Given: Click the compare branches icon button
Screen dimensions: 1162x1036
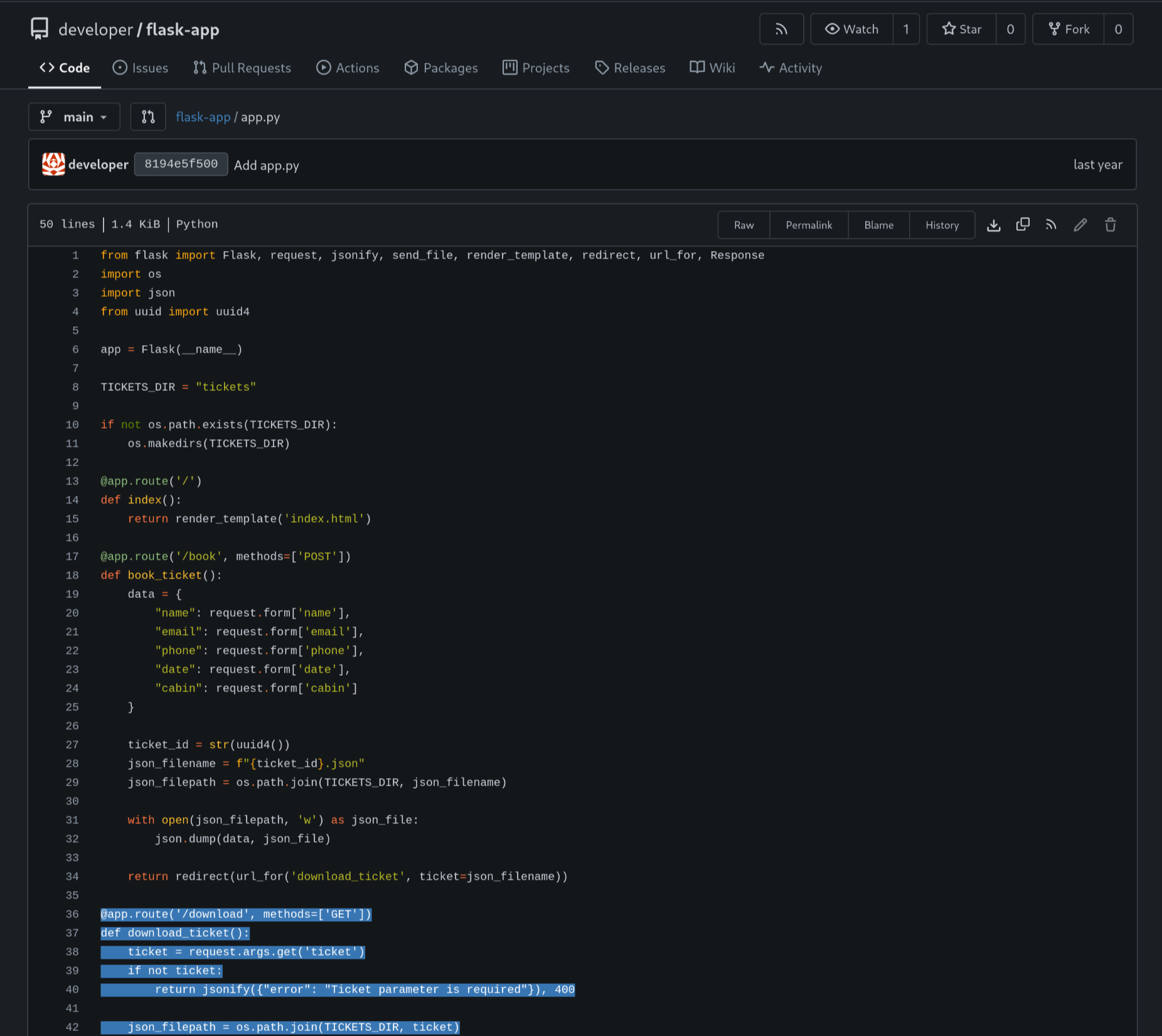Looking at the screenshot, I should pyautogui.click(x=148, y=117).
